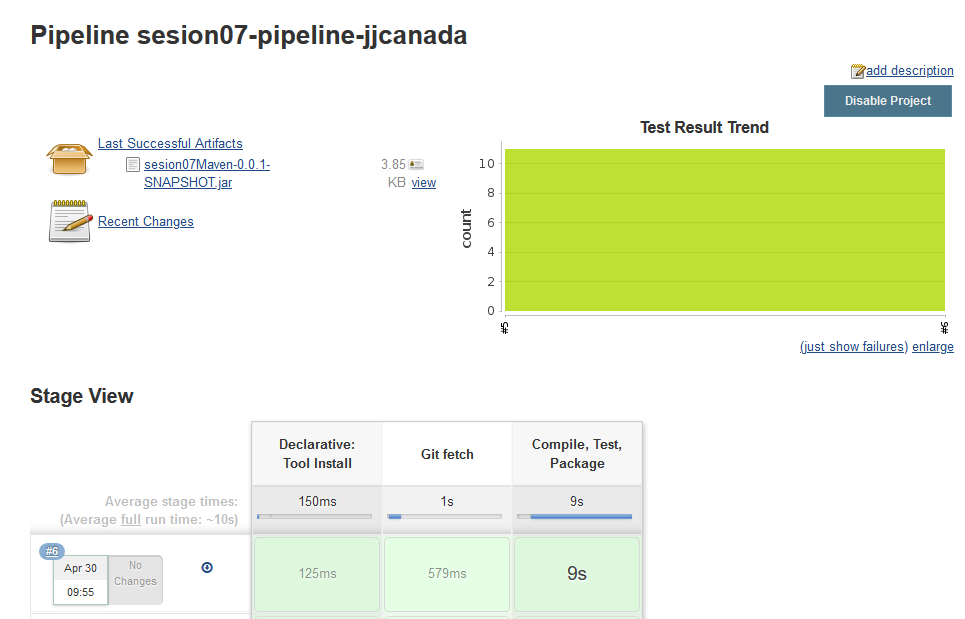Image resolution: width=965 pixels, height=619 pixels.
Task: Open the 579ms Git fetch stage cell
Action: click(447, 573)
